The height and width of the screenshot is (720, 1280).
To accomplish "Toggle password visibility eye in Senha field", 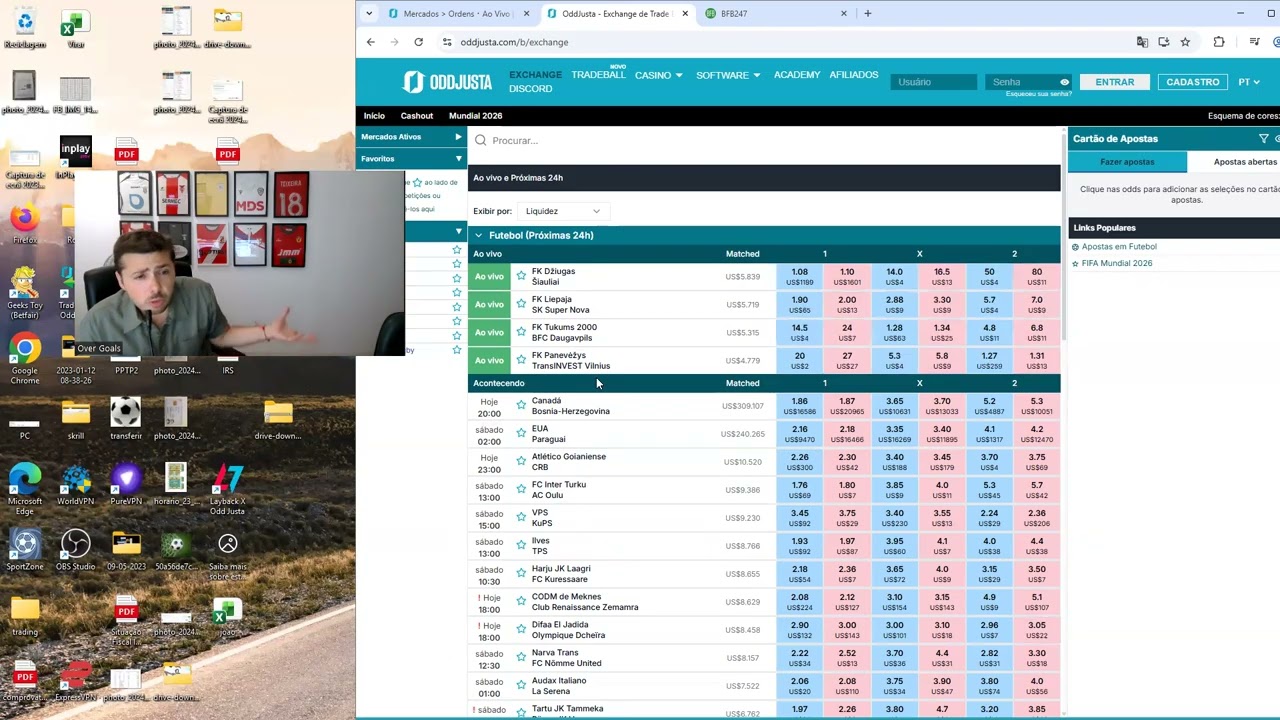I will click(x=1064, y=82).
